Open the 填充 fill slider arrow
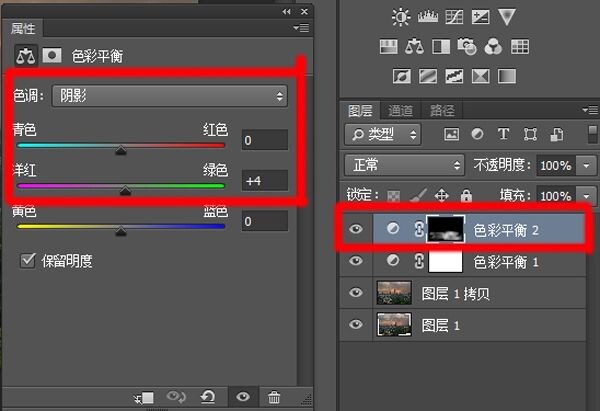Screen dimensions: 600x411 pos(586,196)
